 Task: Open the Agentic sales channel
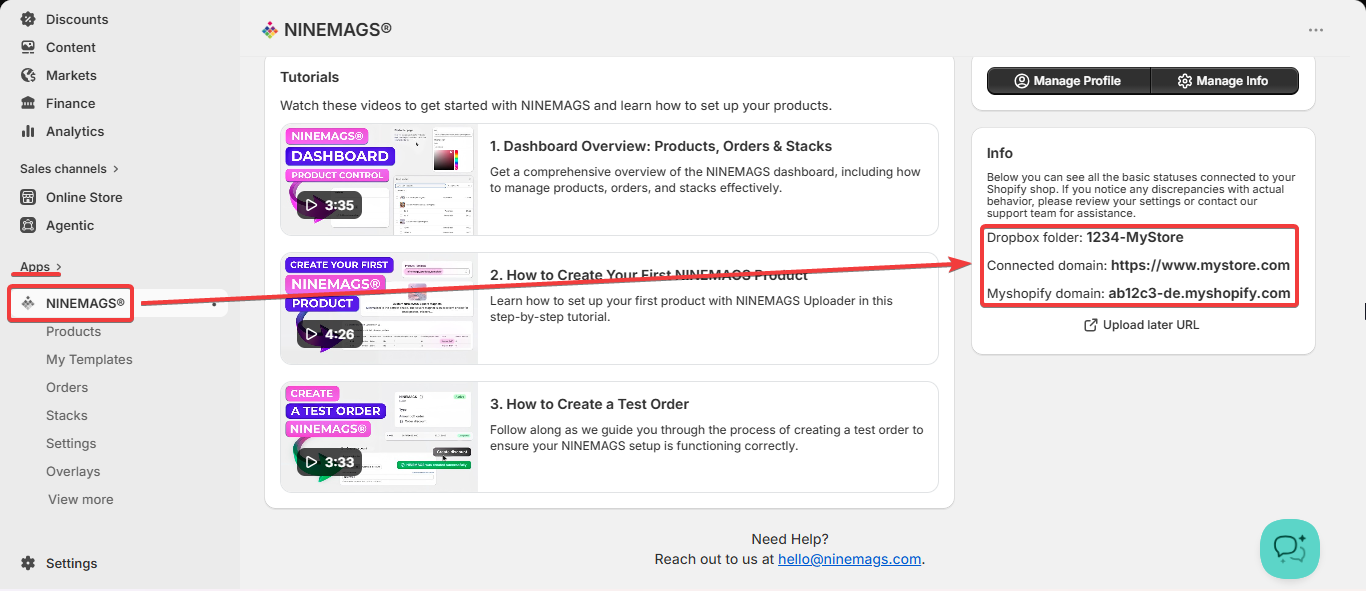tap(70, 225)
